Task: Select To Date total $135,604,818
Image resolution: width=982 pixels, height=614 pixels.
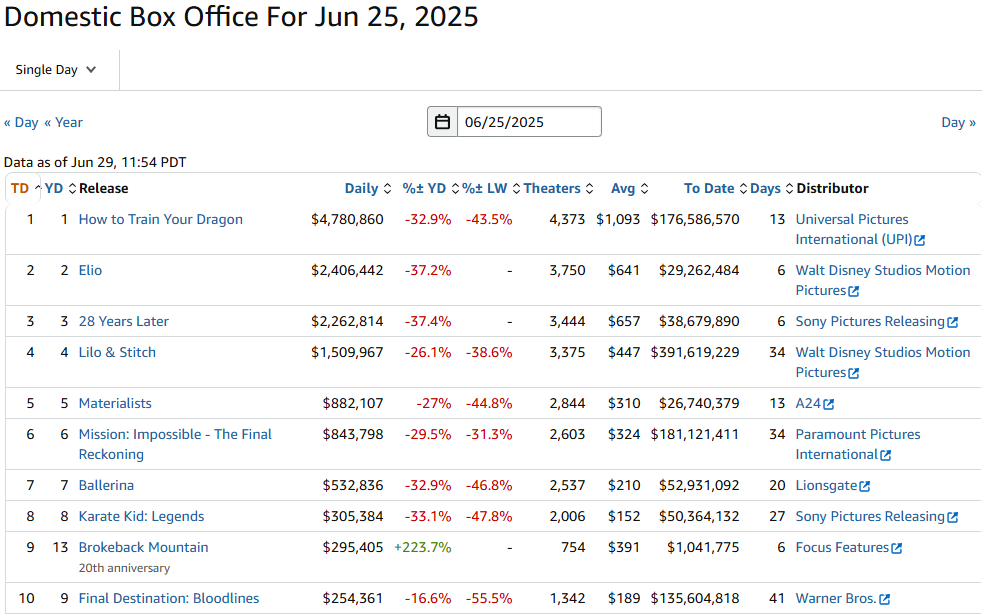Action: pos(695,598)
